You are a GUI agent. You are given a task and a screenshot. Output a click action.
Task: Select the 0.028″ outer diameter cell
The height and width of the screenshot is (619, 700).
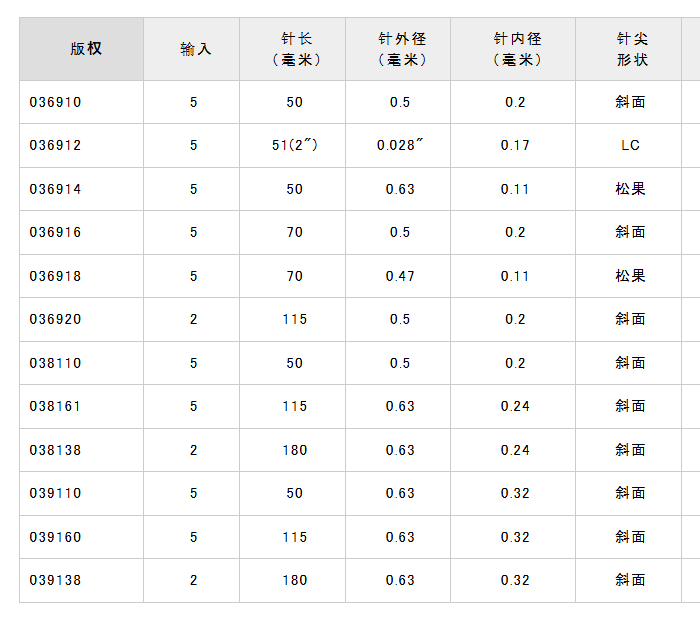point(400,146)
